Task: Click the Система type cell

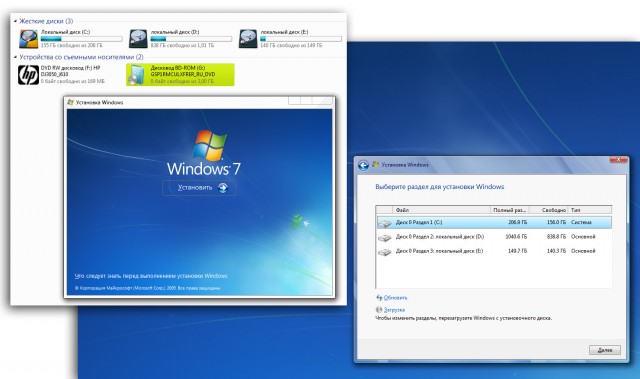Action: coord(581,222)
